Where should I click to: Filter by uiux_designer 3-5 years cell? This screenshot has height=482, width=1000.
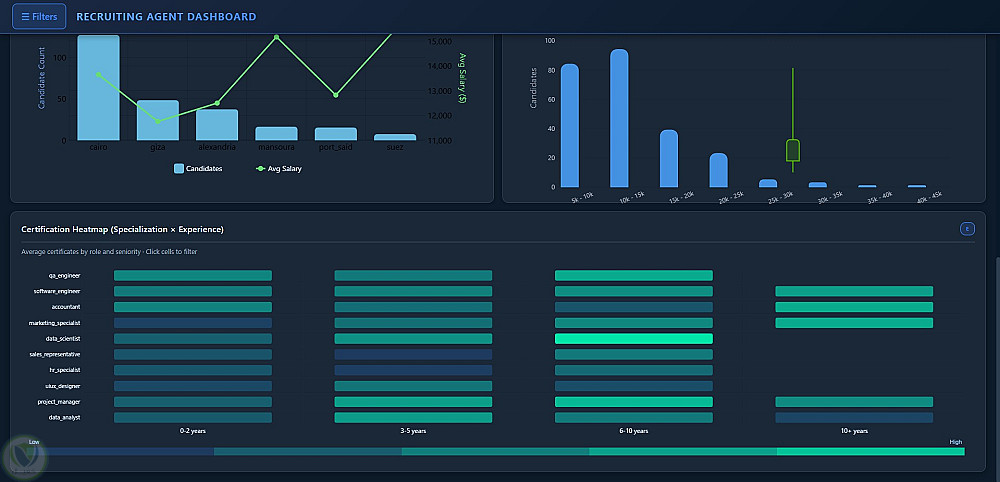click(413, 386)
